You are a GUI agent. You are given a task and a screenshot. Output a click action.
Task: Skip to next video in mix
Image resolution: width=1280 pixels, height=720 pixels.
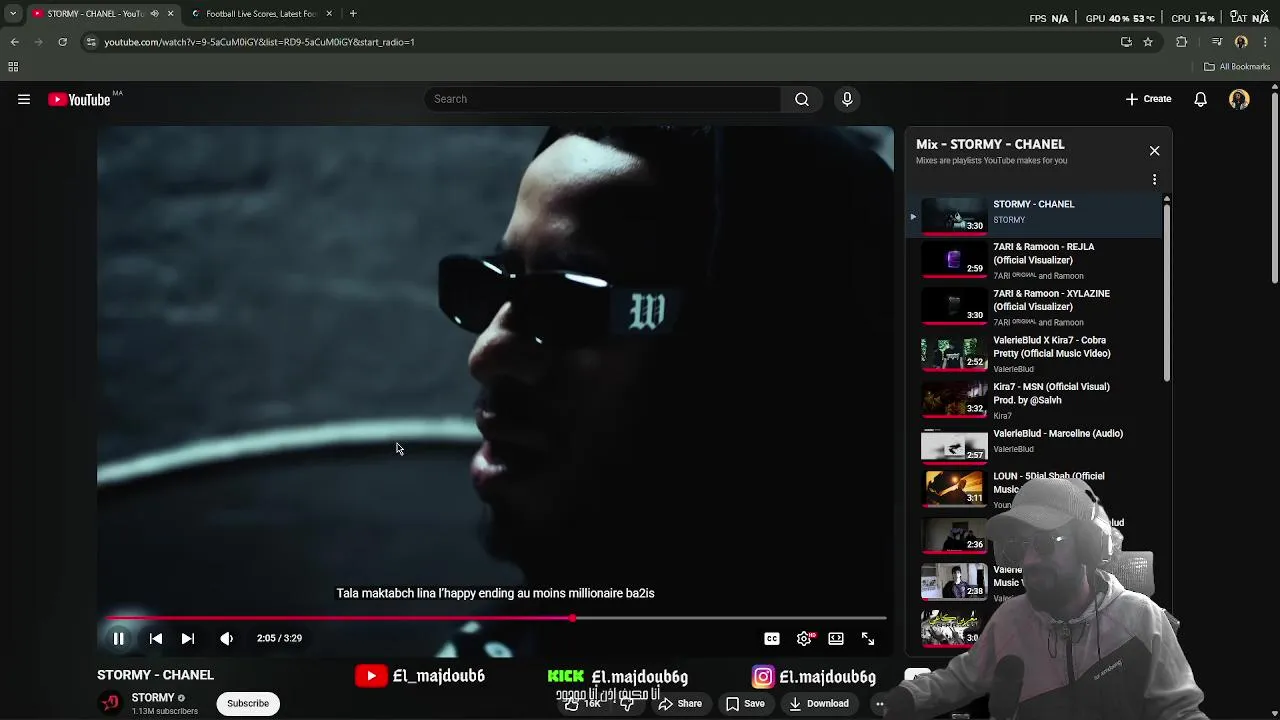(x=188, y=638)
